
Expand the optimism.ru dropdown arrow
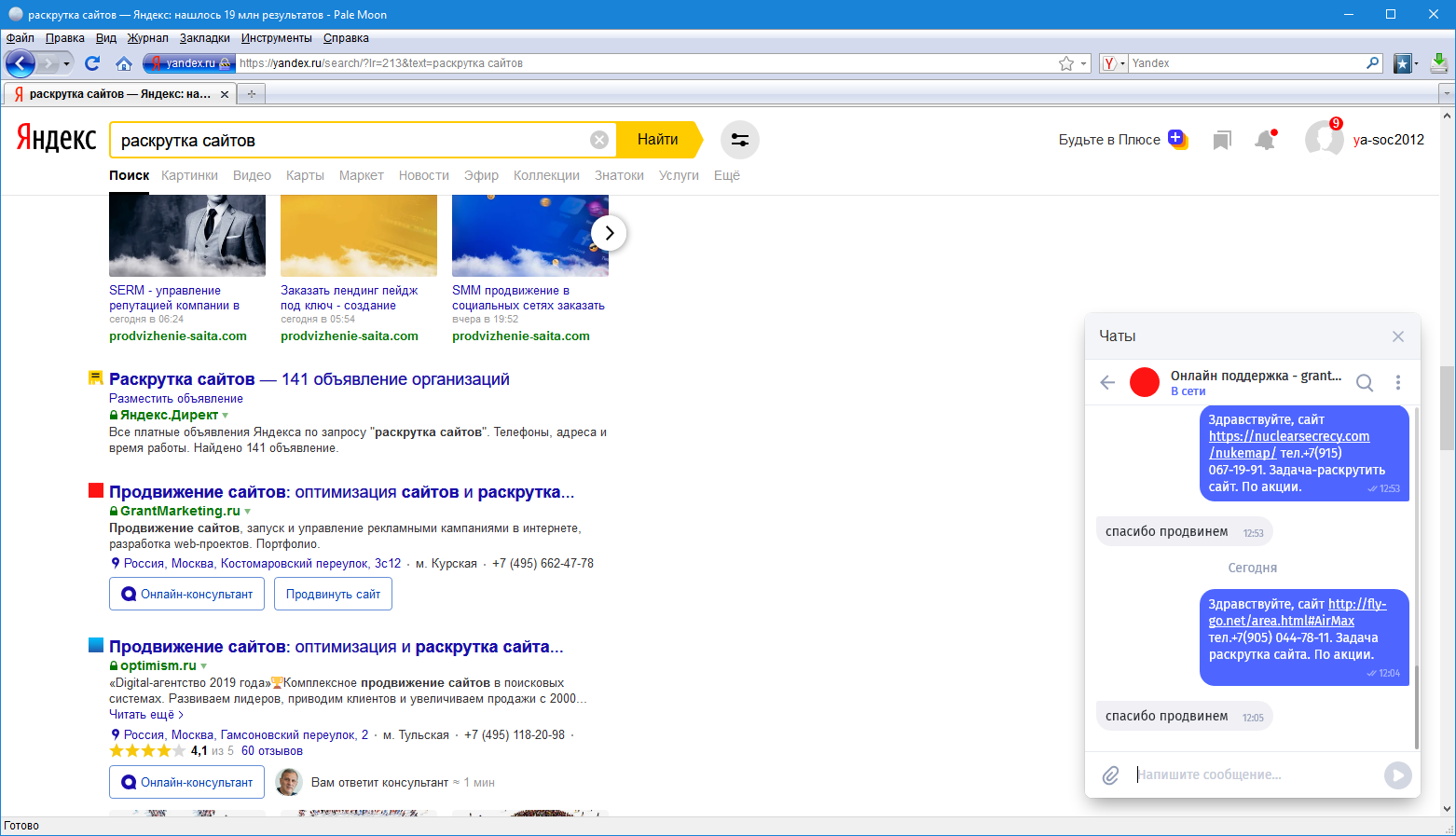[204, 666]
